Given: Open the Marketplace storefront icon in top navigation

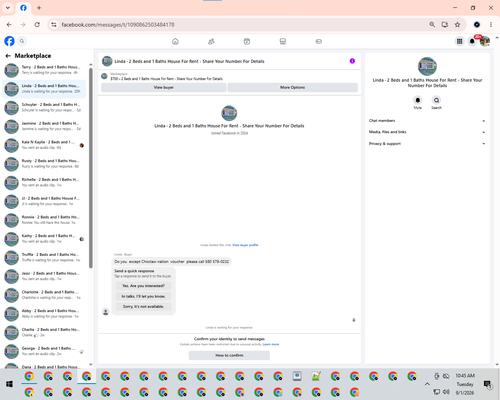Looking at the screenshot, I should (283, 41).
